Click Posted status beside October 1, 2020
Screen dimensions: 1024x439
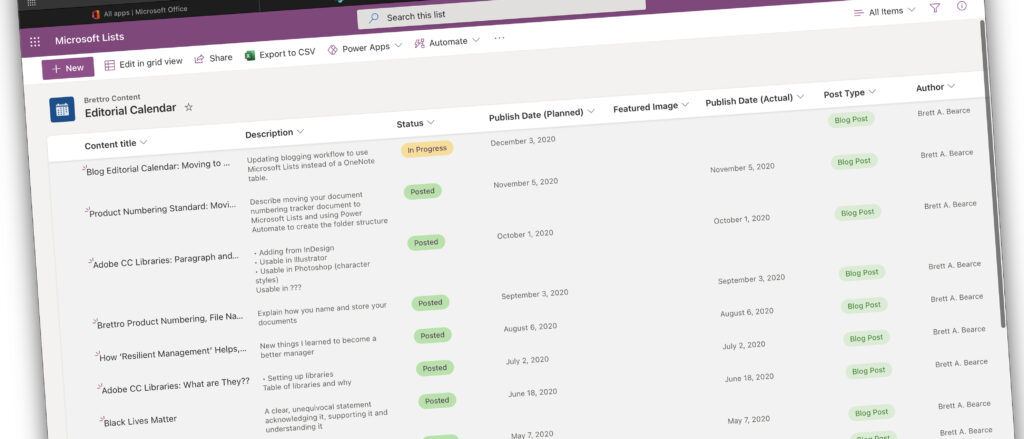[426, 242]
